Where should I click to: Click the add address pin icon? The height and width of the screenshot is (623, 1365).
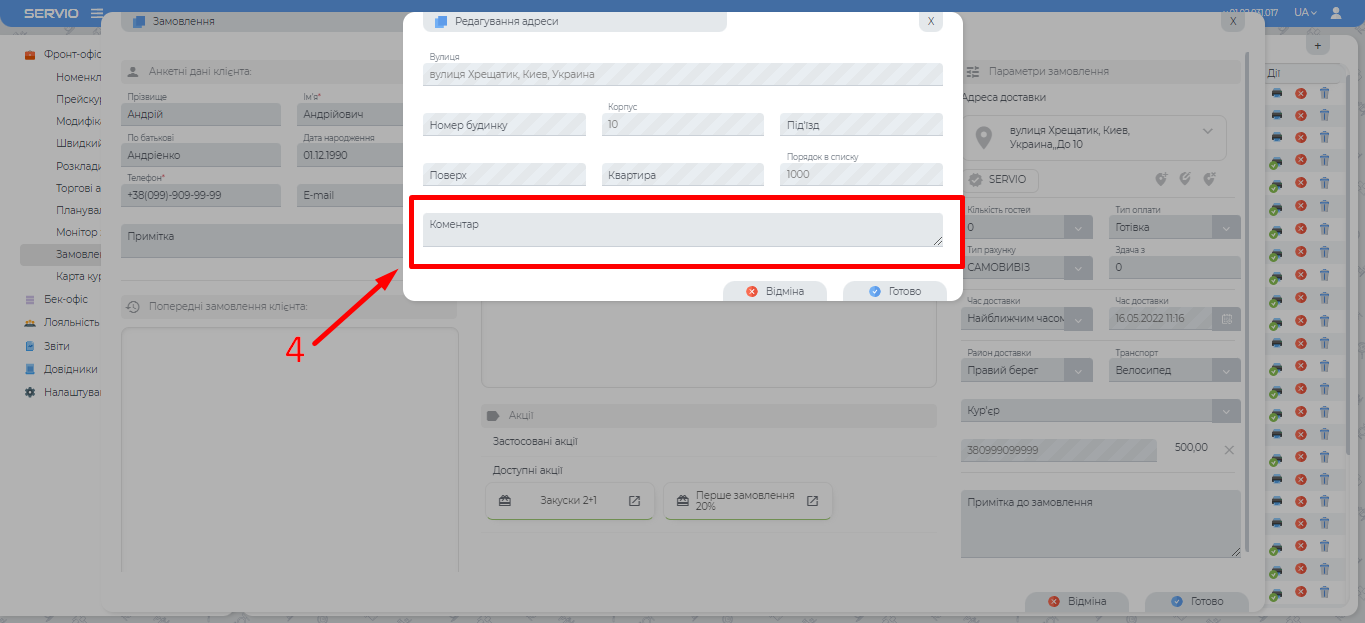coord(1161,179)
